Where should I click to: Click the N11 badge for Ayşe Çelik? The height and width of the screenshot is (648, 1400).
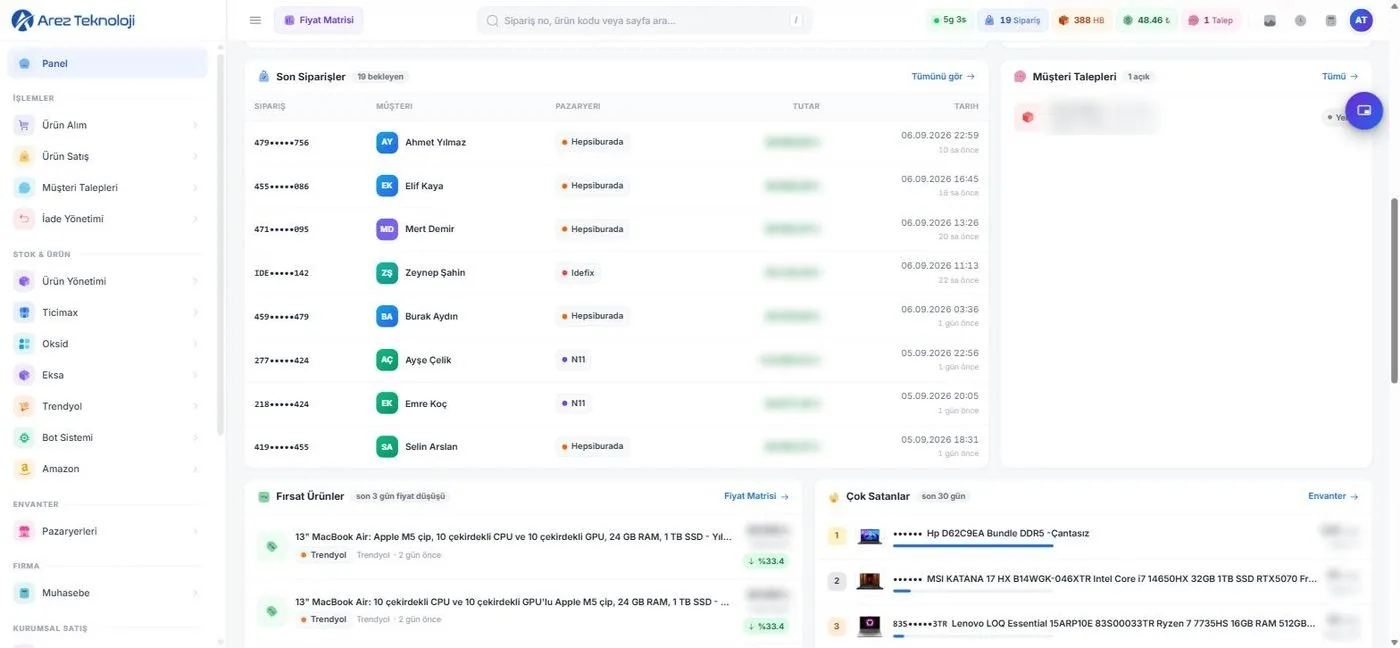tap(573, 359)
